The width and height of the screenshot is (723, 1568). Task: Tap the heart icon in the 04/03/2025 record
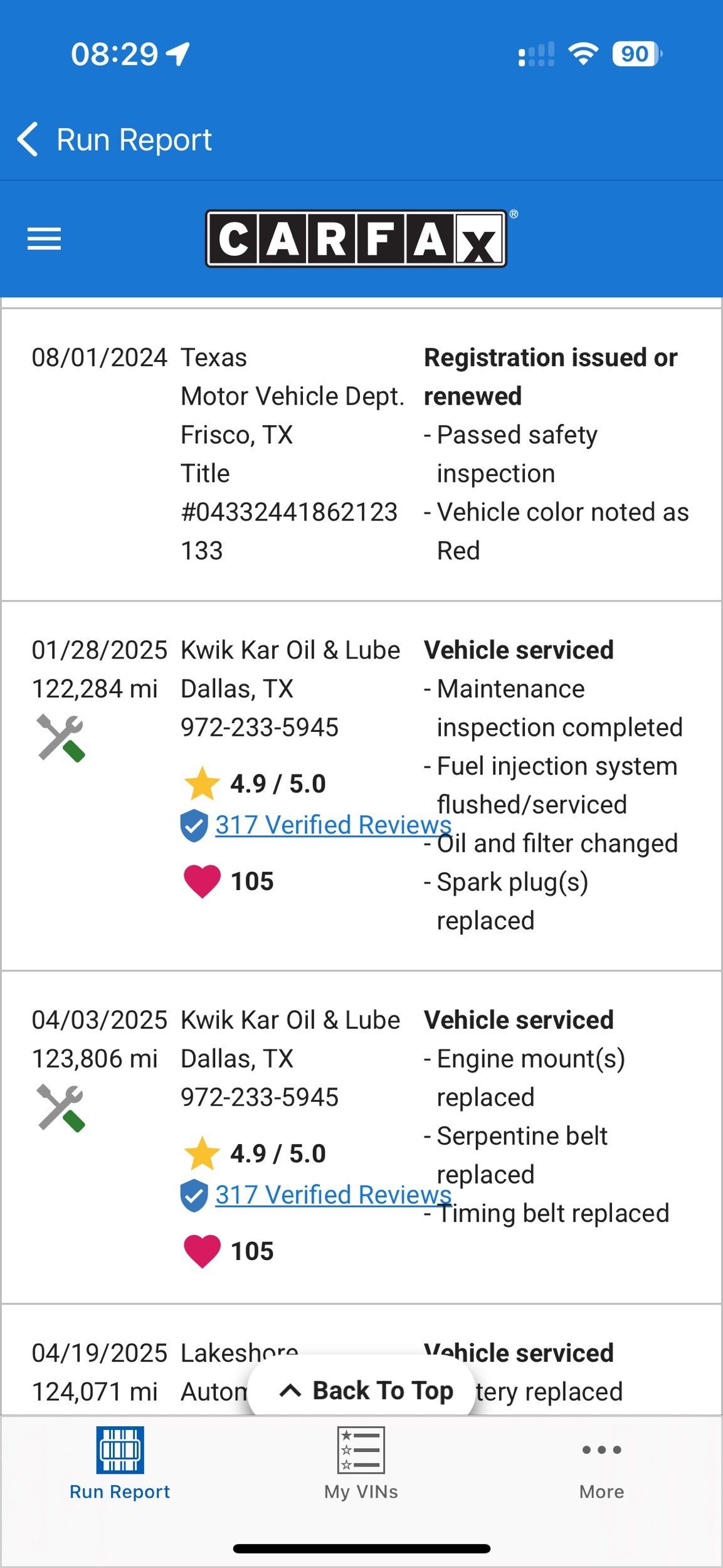click(202, 1251)
